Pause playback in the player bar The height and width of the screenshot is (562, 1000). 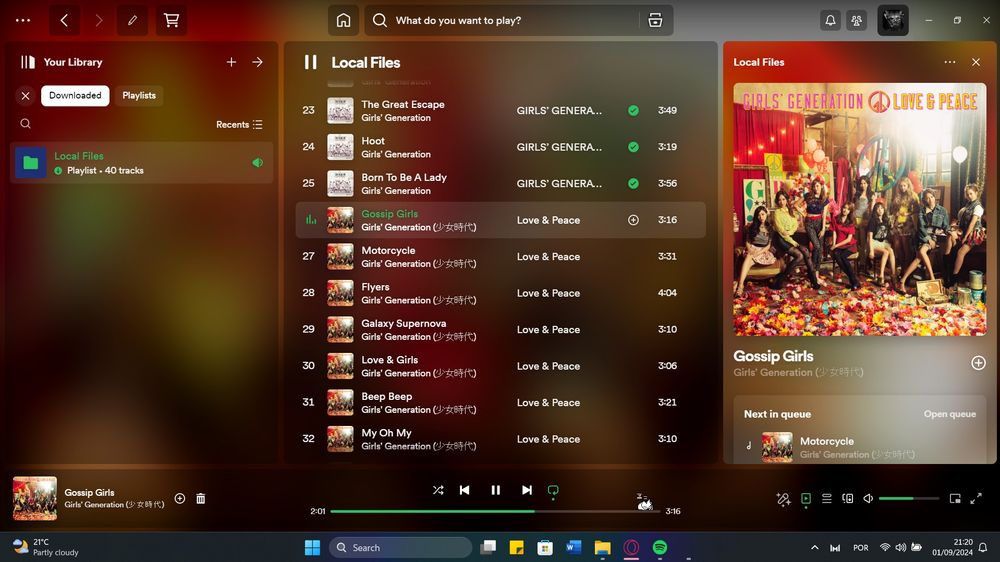point(496,490)
